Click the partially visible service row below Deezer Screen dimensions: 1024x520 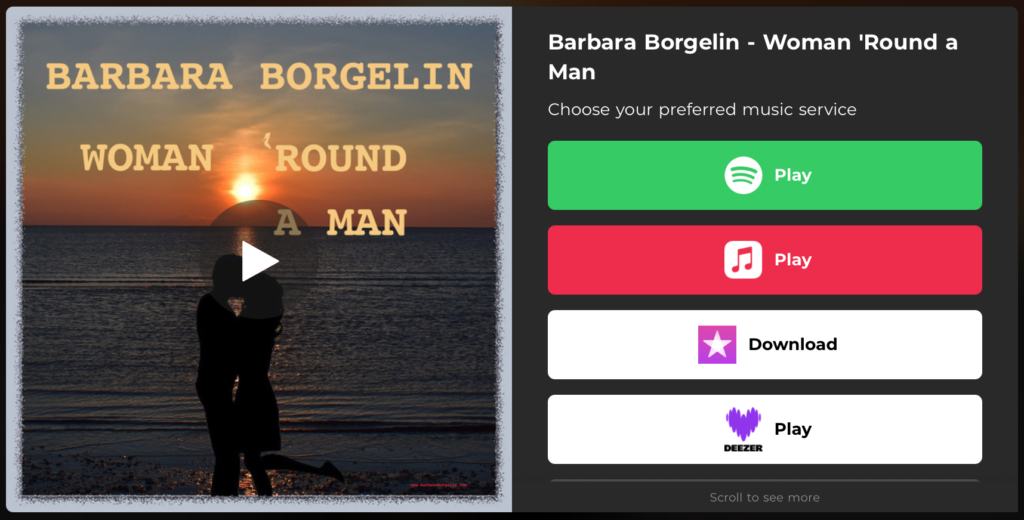pos(765,481)
